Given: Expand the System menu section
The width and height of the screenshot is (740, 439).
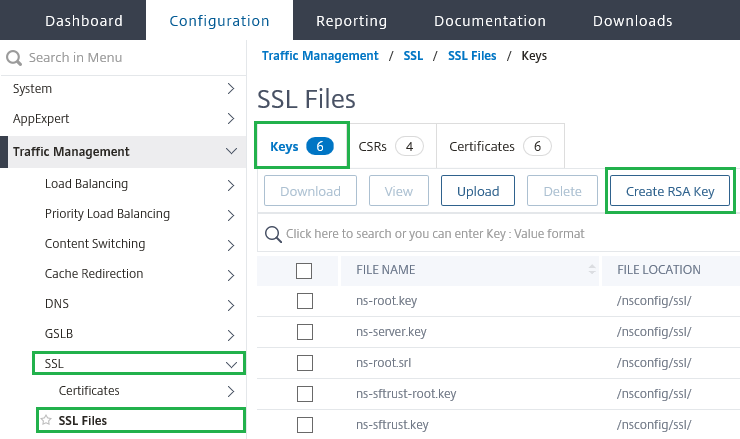Looking at the screenshot, I should pos(231,89).
